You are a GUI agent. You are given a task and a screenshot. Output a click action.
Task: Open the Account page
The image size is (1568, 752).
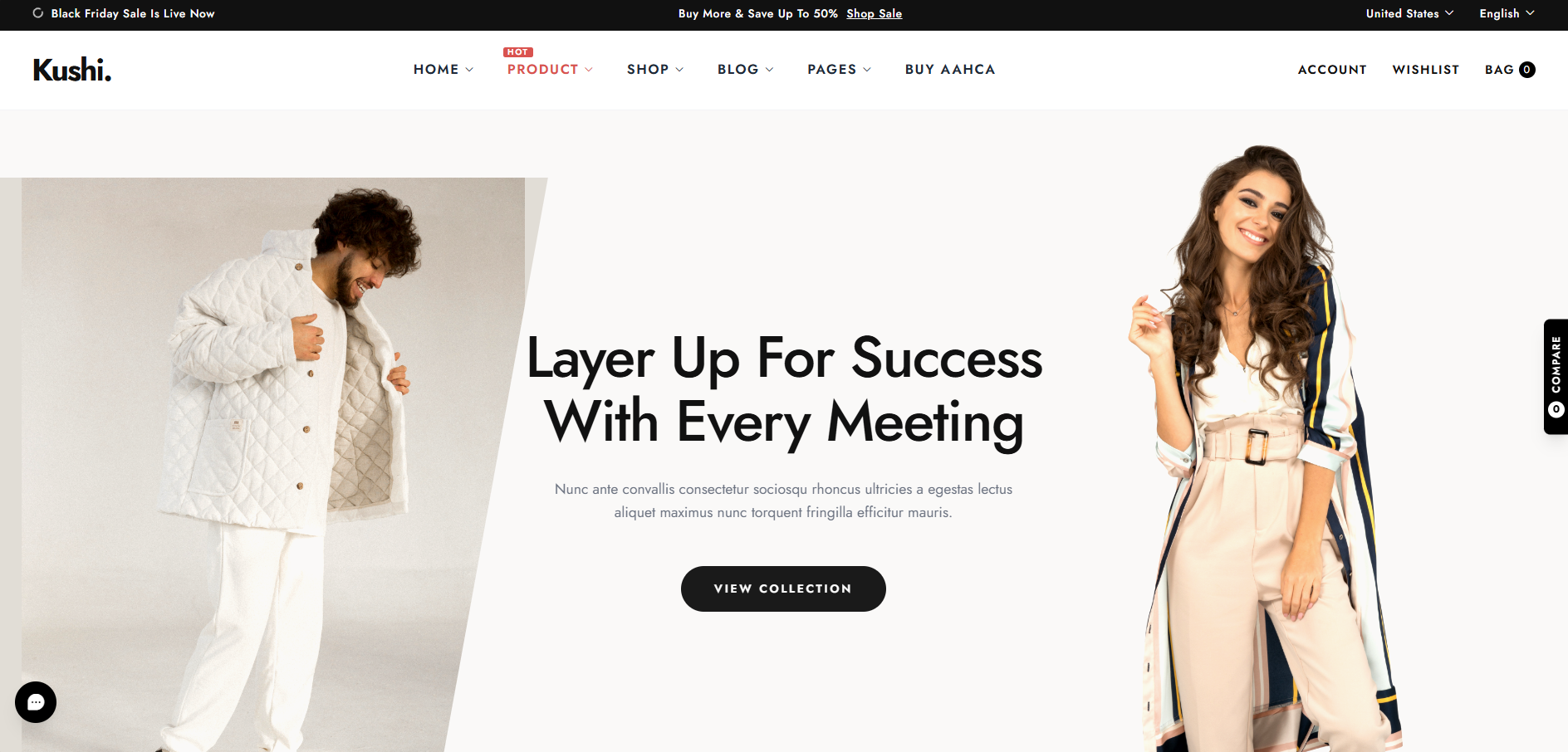[x=1332, y=70]
